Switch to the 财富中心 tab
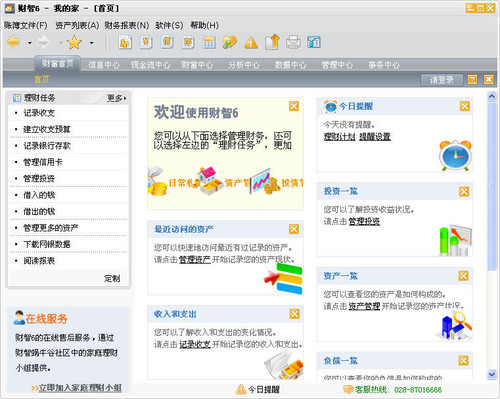Viewport: 500px width, 399px height. click(x=197, y=65)
